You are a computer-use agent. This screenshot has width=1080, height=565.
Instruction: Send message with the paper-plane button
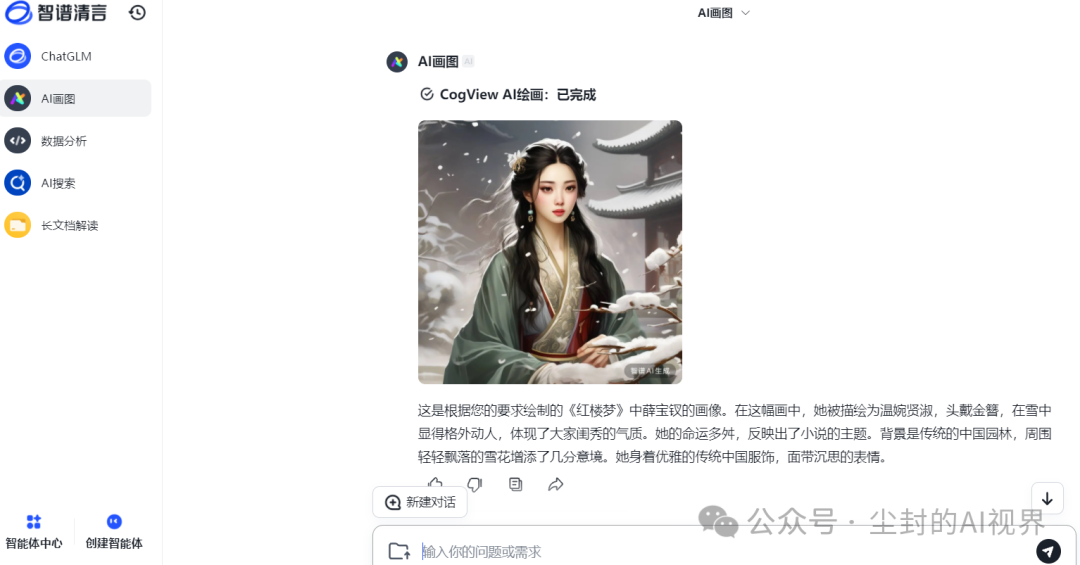pos(1048,551)
